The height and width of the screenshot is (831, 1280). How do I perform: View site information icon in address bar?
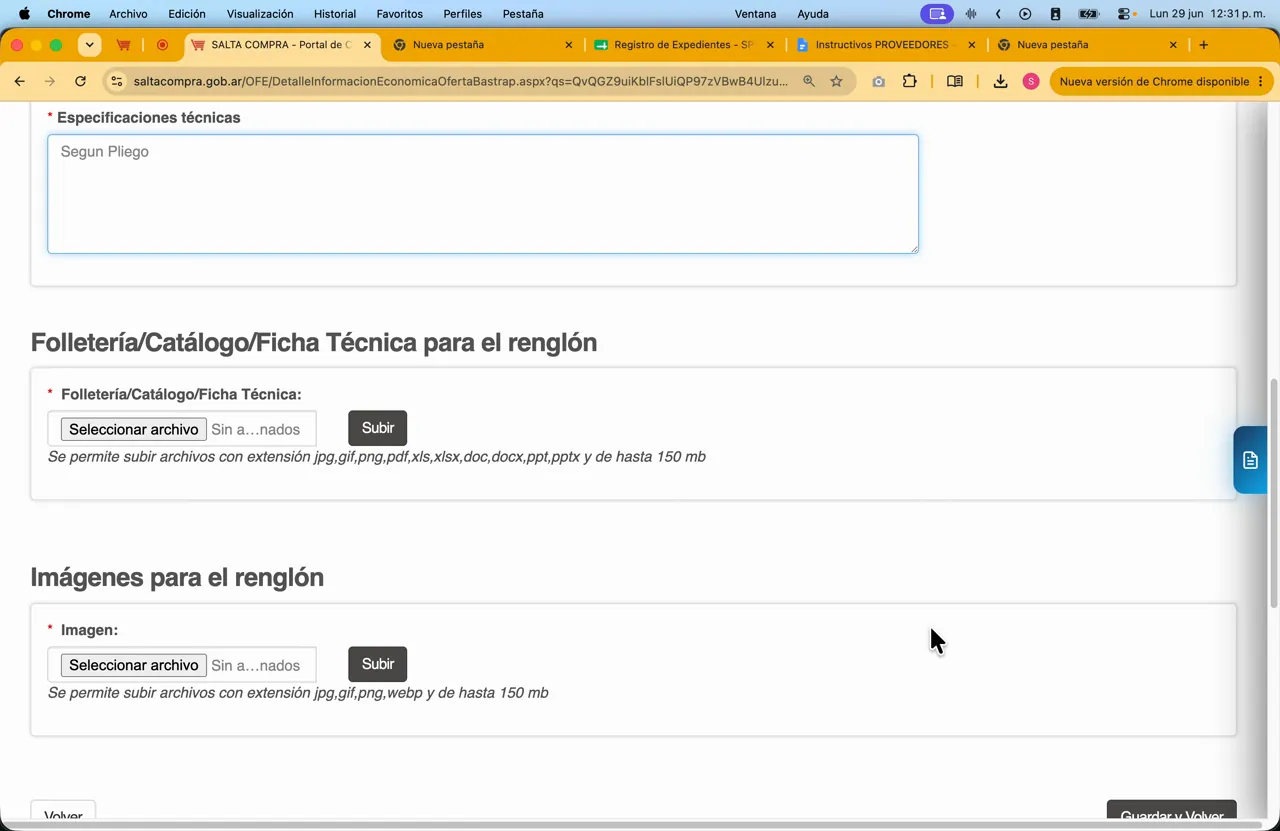(117, 81)
